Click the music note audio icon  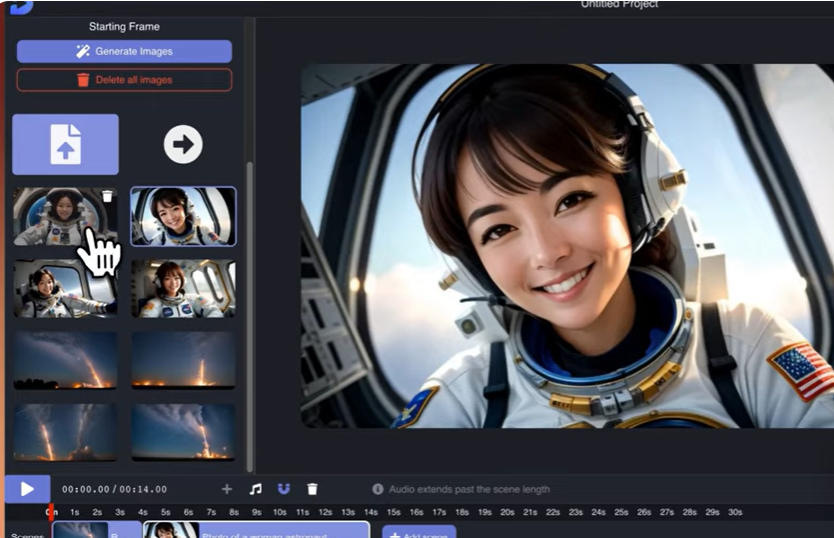point(255,489)
